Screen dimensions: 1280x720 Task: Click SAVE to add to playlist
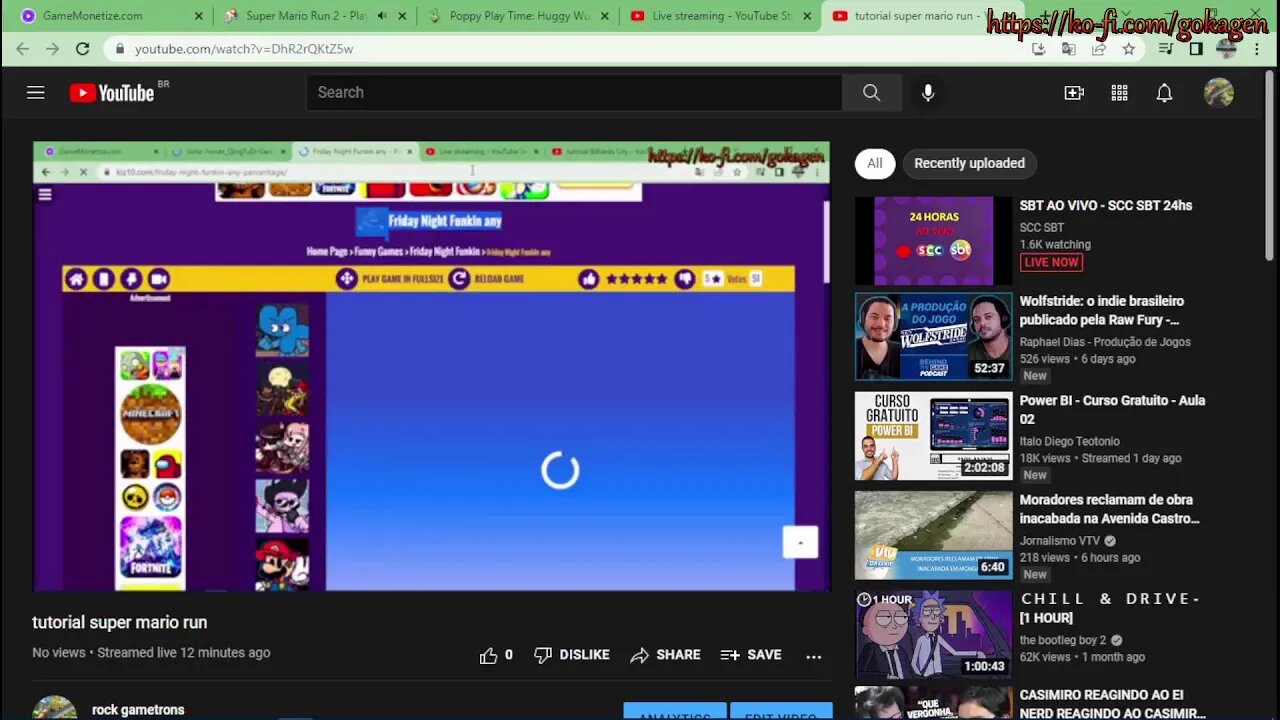[751, 655]
